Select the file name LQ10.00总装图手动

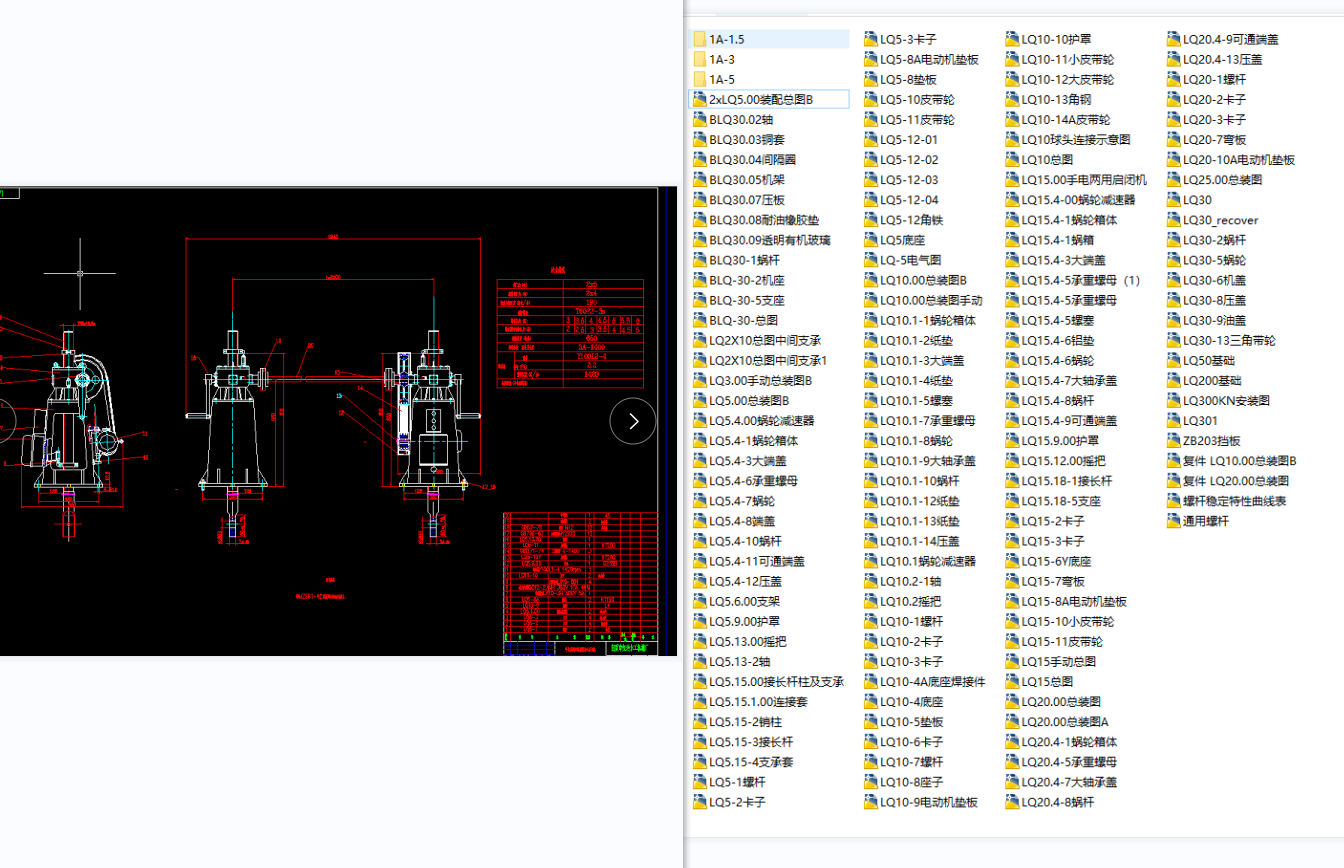tap(932, 300)
